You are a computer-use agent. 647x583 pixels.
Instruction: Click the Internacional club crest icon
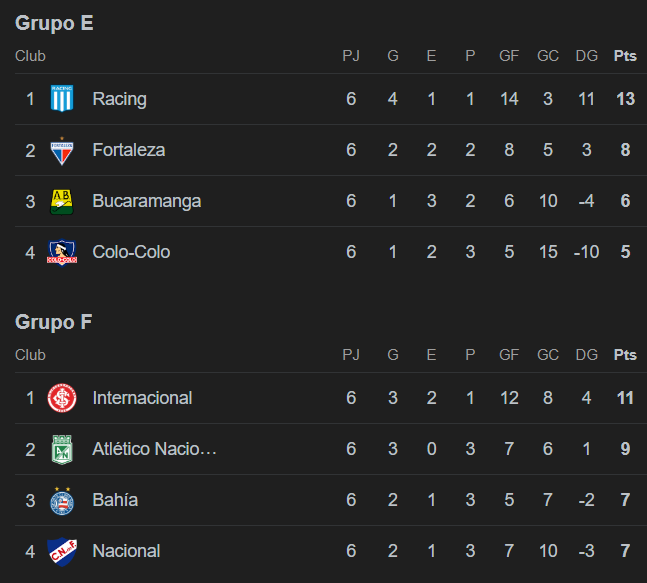click(62, 398)
